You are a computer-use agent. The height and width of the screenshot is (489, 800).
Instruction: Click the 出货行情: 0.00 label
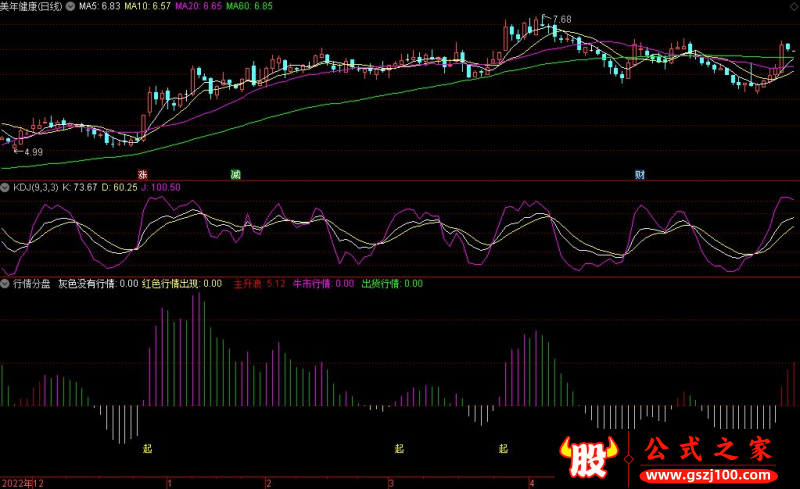point(392,284)
